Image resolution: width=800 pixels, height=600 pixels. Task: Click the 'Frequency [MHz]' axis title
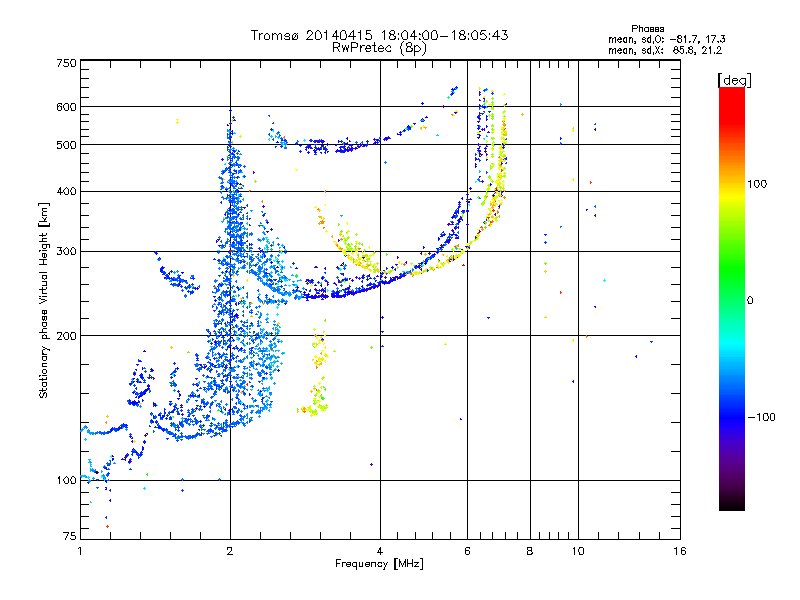379,564
